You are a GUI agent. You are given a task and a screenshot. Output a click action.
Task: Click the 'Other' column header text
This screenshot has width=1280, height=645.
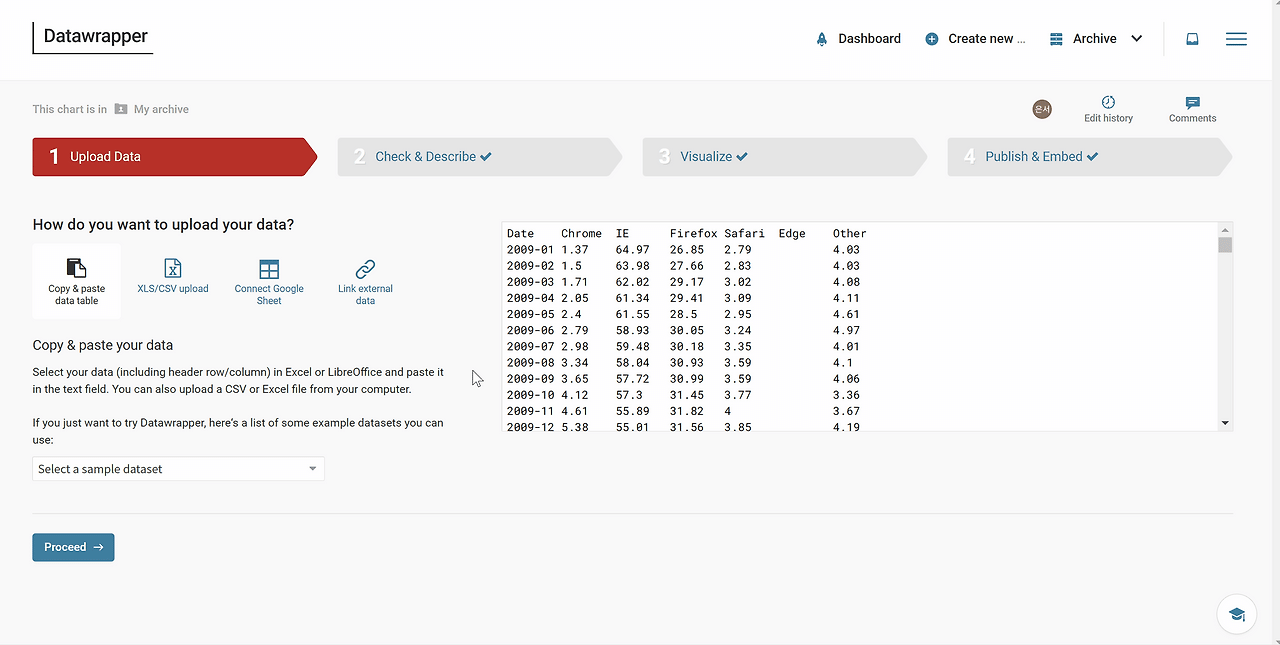850,234
